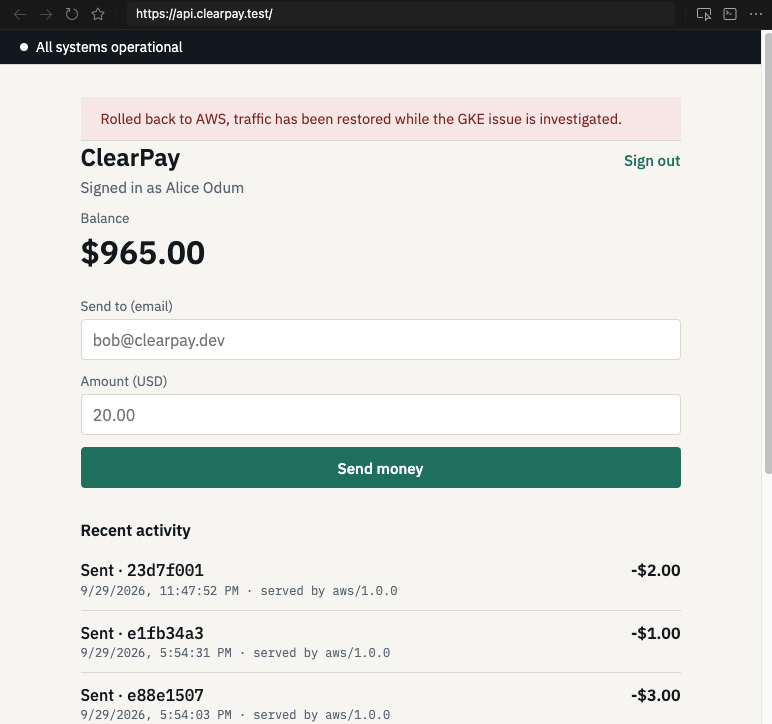Open the element picker icon in toolbar

(x=704, y=14)
